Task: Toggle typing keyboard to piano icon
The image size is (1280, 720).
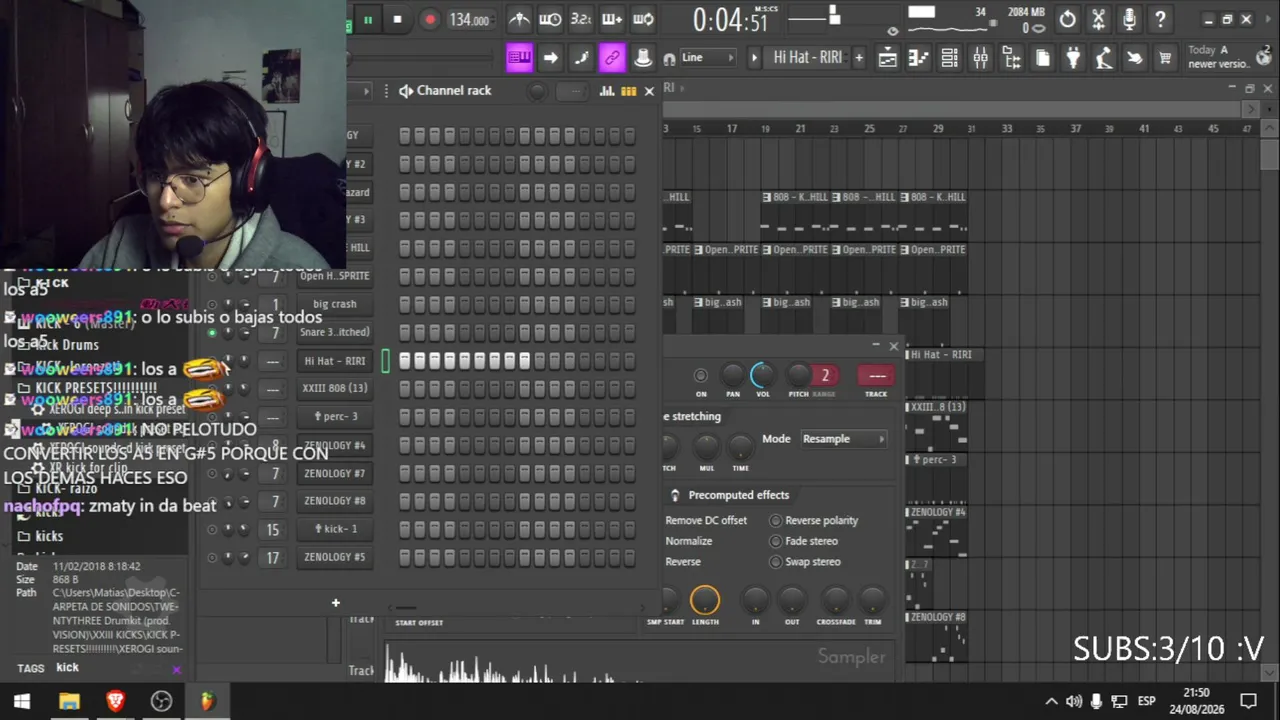Action: click(x=519, y=58)
